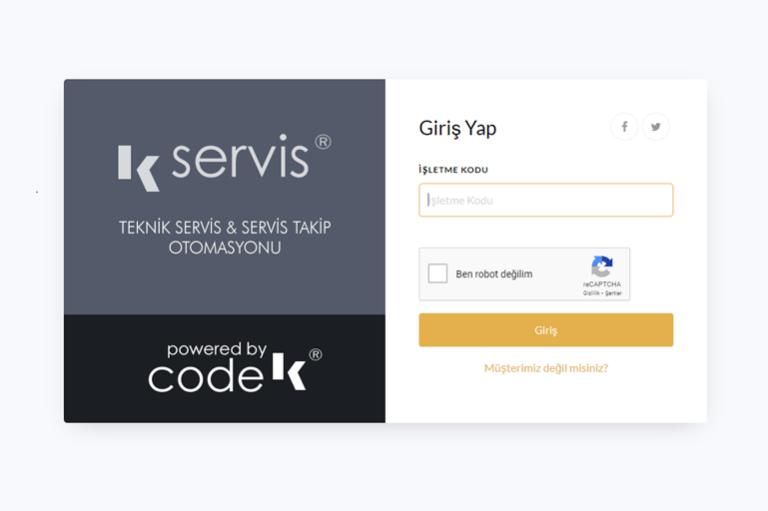
Task: Open the reCAPTCHA Şartlar link
Action: (613, 293)
